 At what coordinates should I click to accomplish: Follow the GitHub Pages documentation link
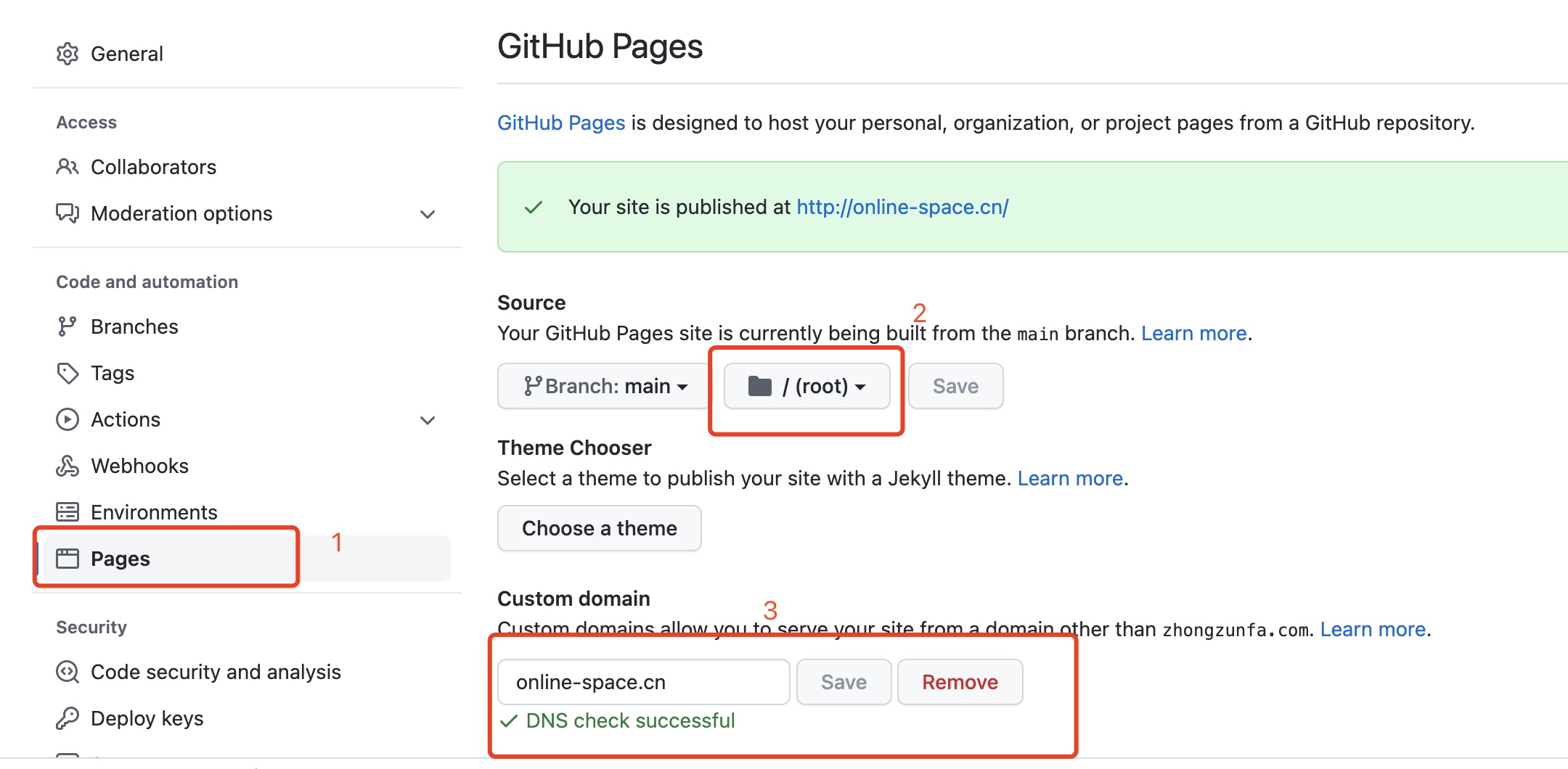tap(560, 123)
